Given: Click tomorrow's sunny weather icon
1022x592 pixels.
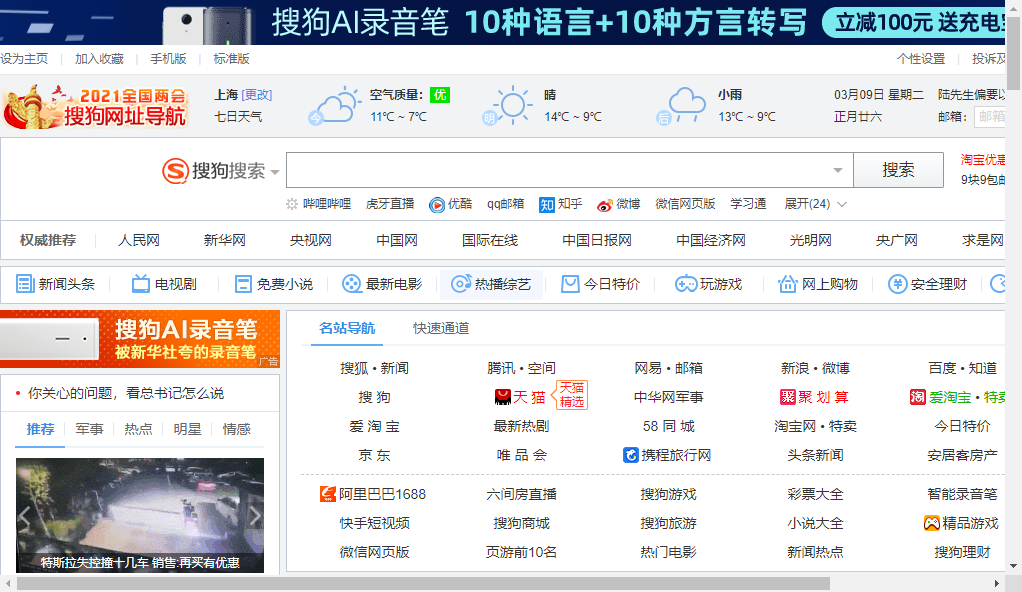Looking at the screenshot, I should point(508,106).
